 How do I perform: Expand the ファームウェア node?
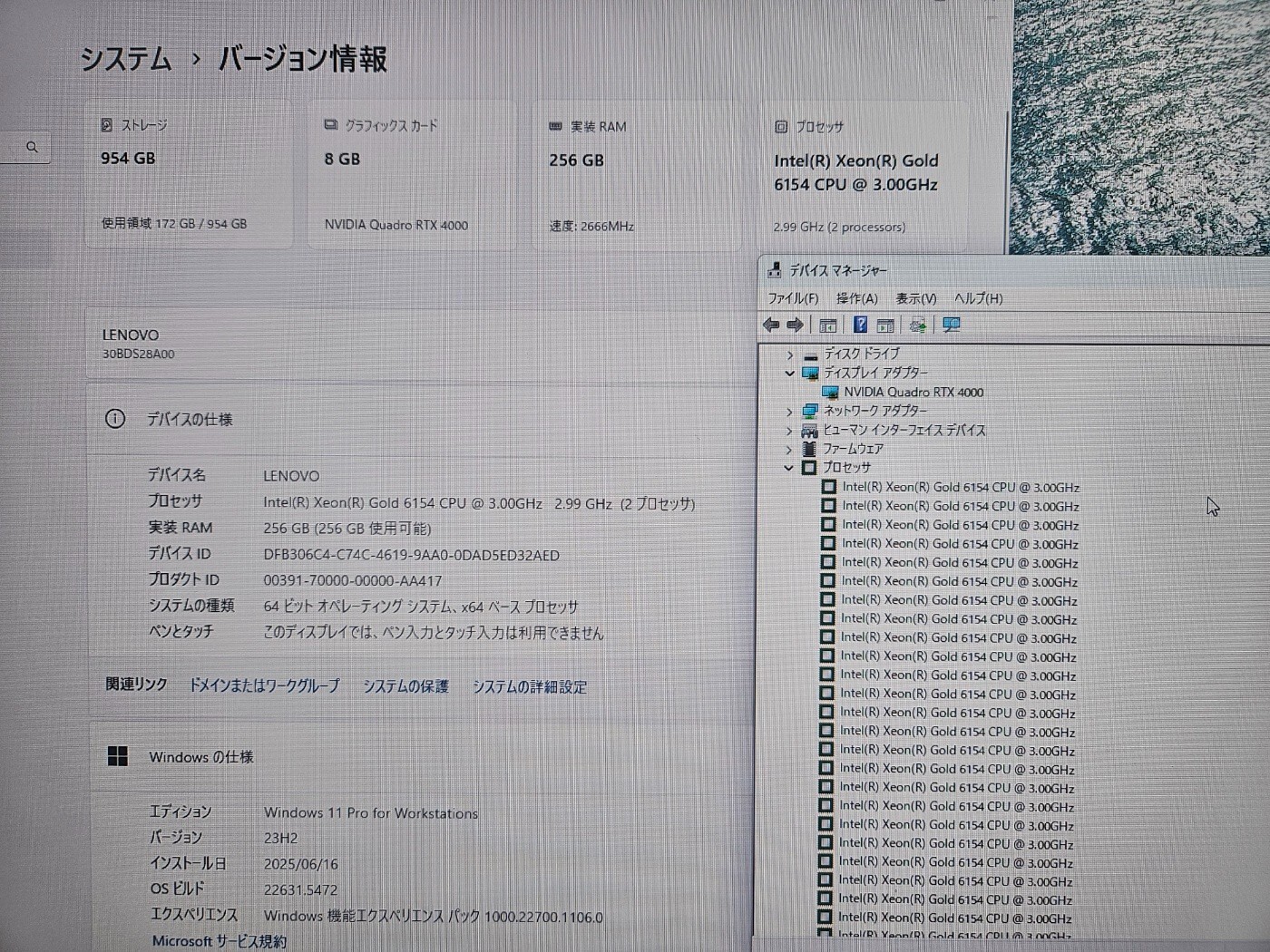click(x=789, y=449)
